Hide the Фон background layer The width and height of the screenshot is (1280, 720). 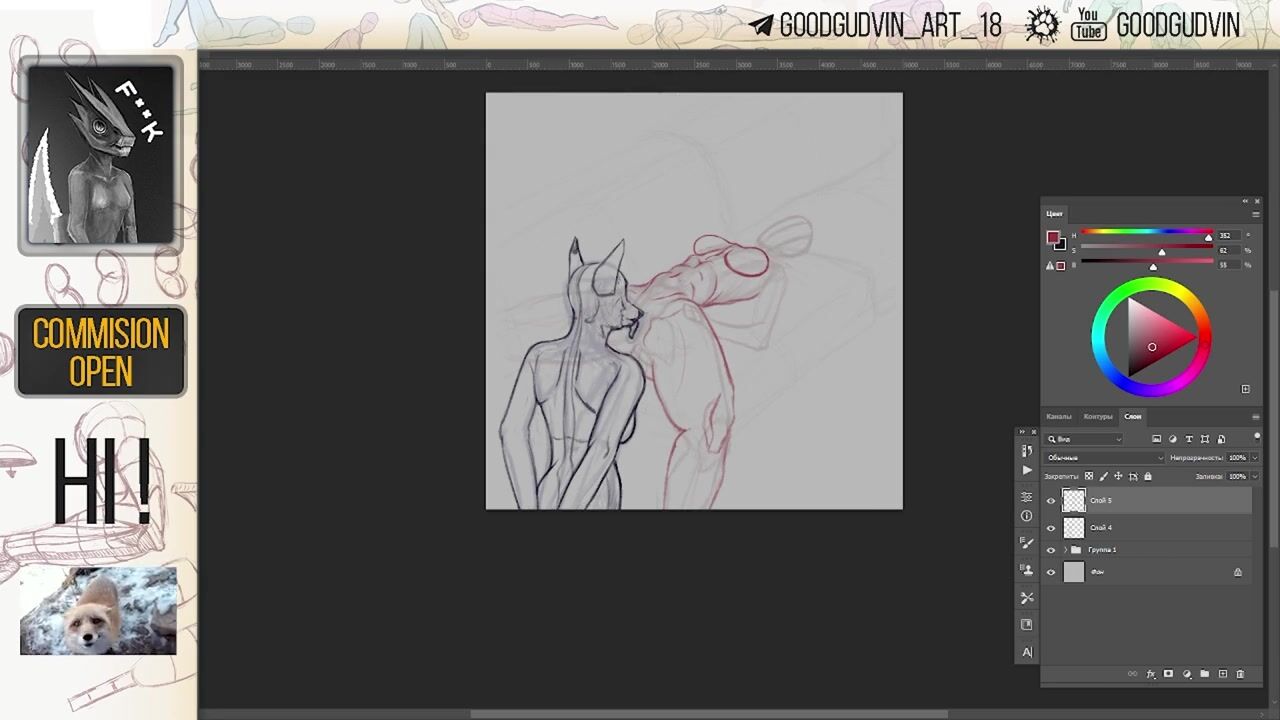pyautogui.click(x=1051, y=572)
